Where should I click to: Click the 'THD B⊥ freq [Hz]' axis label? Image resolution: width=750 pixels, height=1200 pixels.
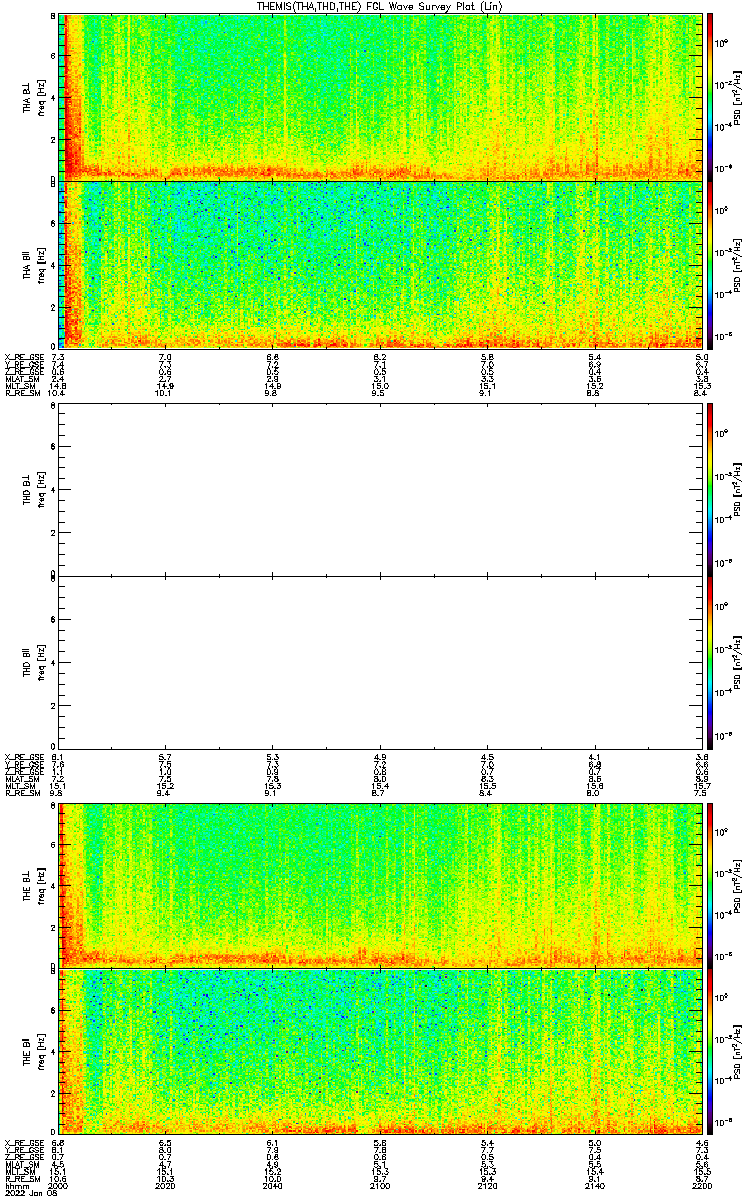(x=35, y=491)
